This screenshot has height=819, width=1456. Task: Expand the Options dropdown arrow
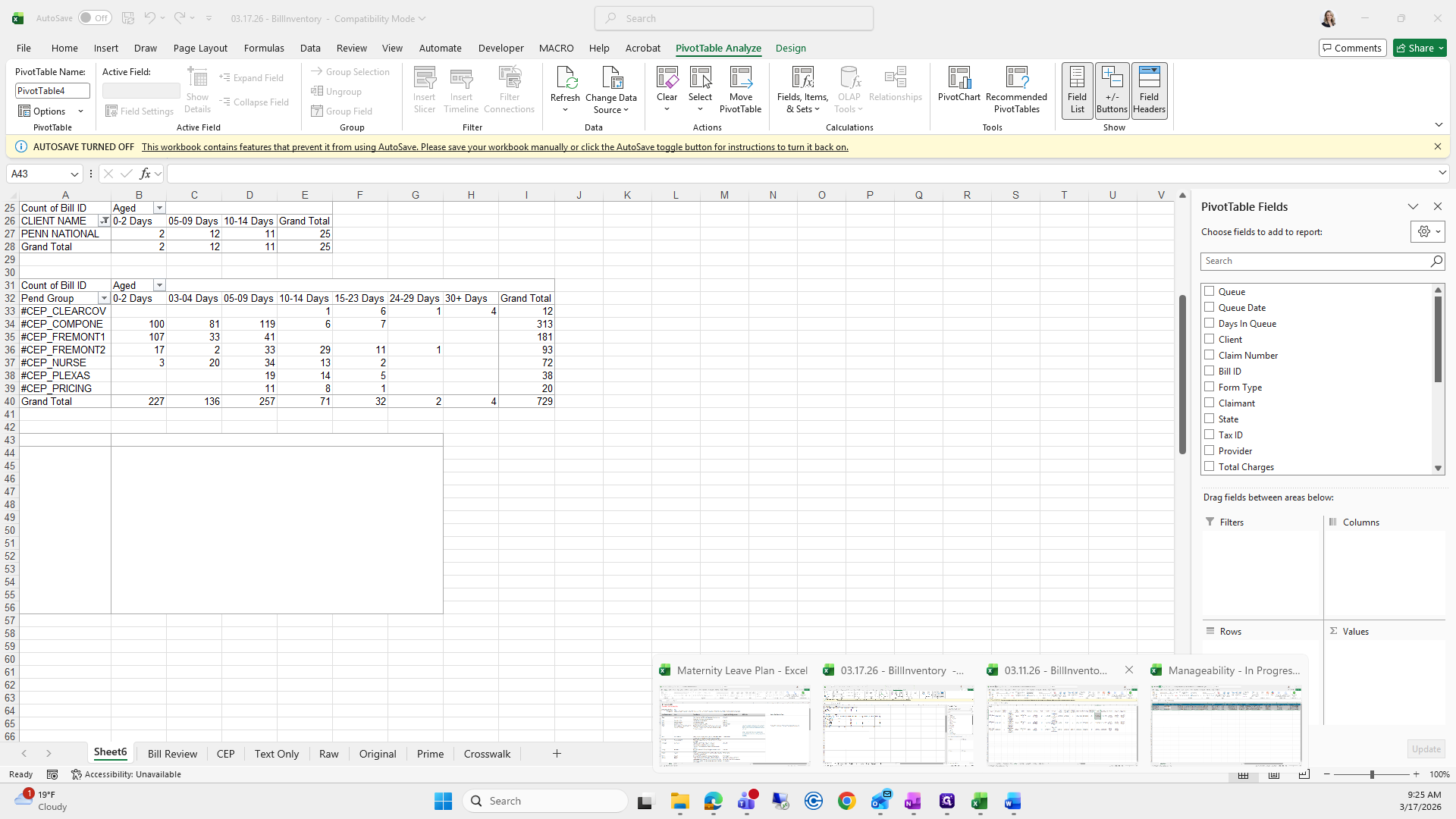pyautogui.click(x=80, y=111)
